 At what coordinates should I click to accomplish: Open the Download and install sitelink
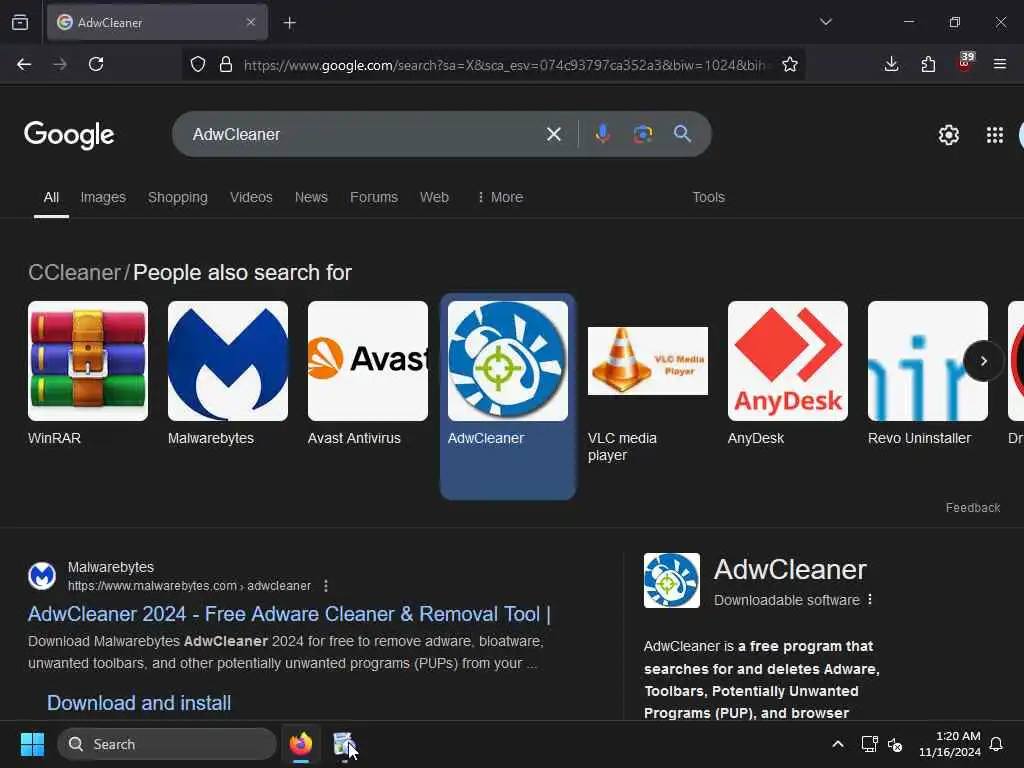click(139, 703)
